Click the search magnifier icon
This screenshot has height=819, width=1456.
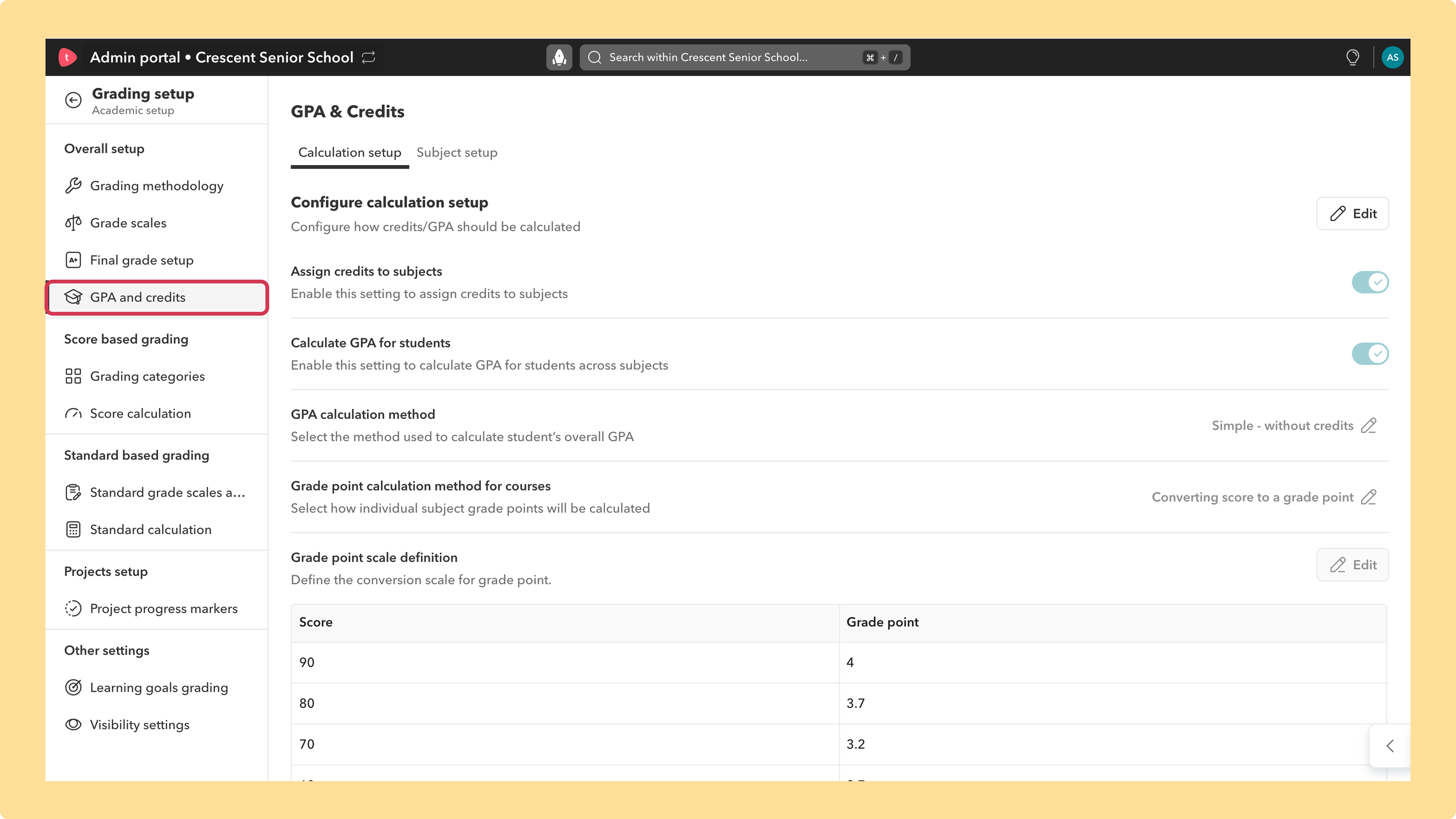pyautogui.click(x=595, y=57)
